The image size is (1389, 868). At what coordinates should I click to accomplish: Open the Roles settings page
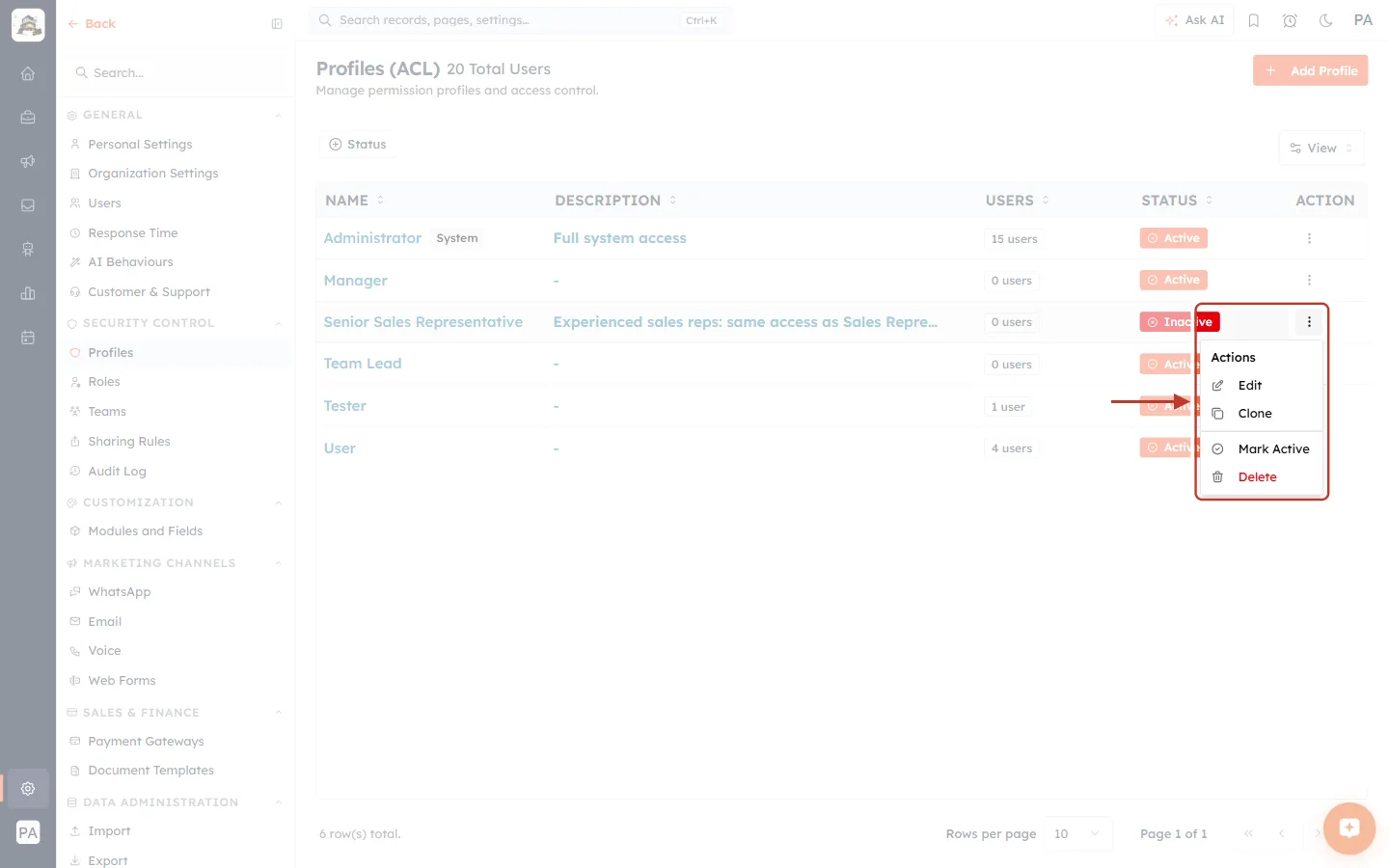pyautogui.click(x=103, y=382)
